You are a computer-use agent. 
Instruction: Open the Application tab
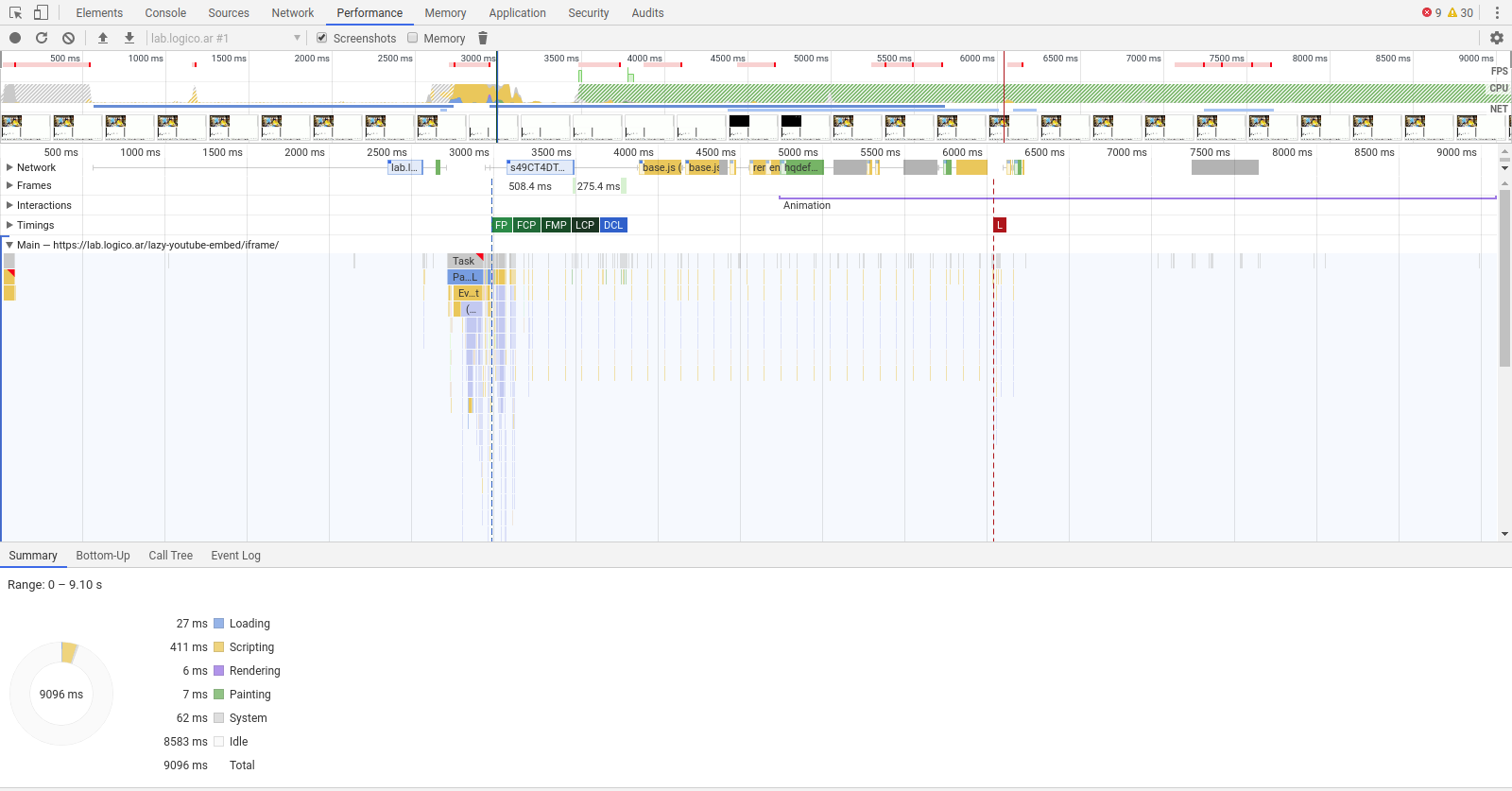[x=517, y=13]
